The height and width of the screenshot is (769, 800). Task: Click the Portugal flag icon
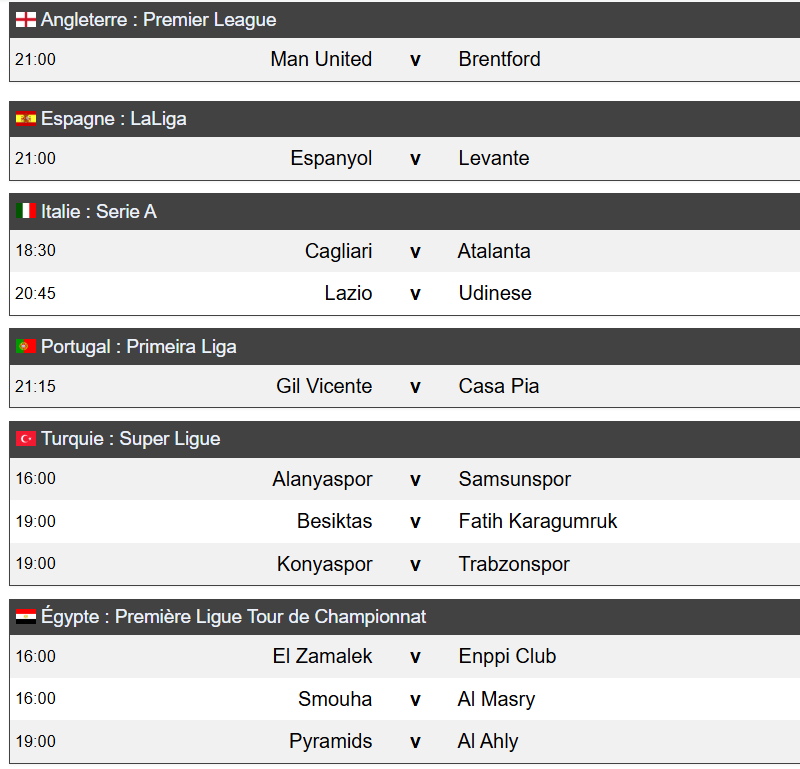pyautogui.click(x=26, y=347)
